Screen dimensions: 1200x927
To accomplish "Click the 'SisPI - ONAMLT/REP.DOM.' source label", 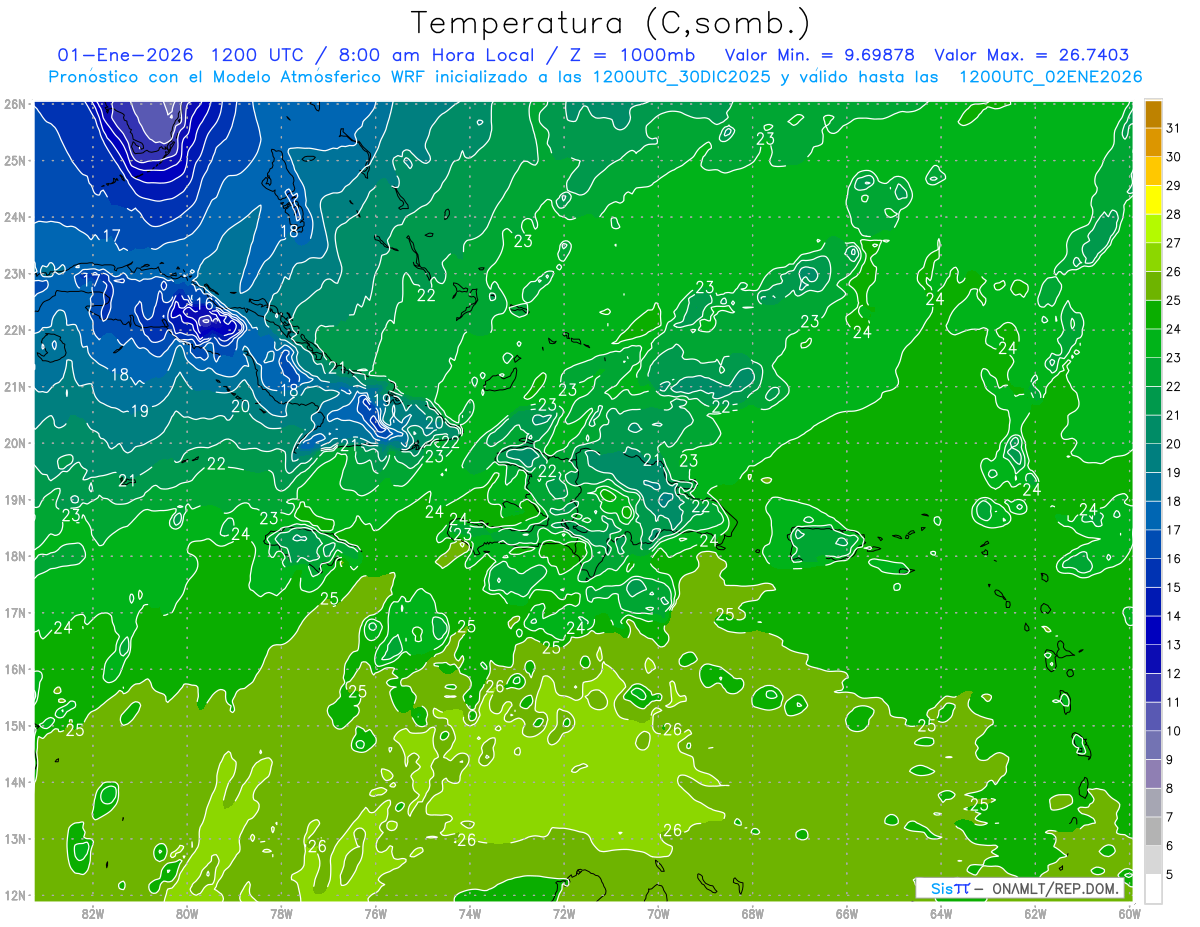I will click(1020, 888).
